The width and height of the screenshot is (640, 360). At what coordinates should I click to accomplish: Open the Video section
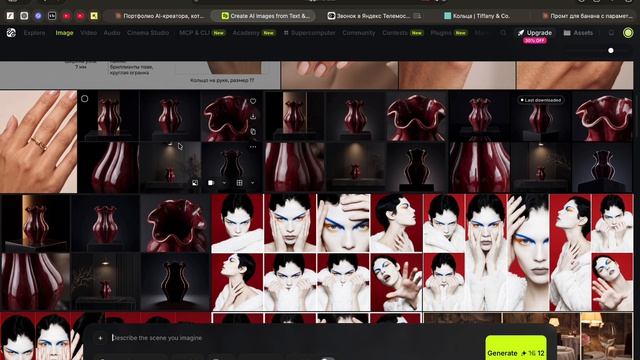point(88,33)
